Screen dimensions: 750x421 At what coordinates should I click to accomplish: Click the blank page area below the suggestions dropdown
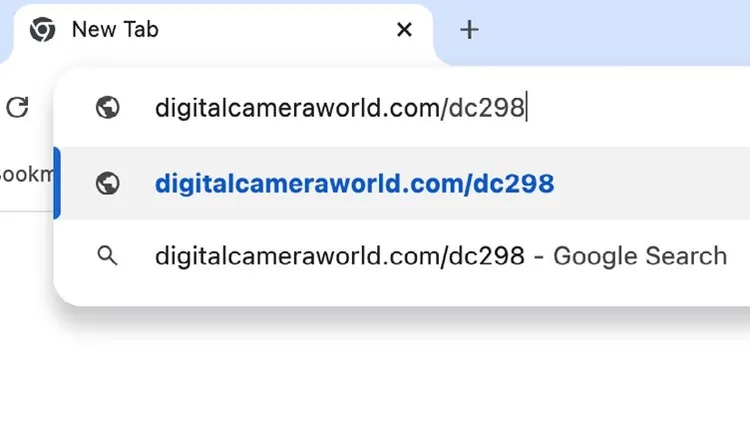click(x=375, y=373)
